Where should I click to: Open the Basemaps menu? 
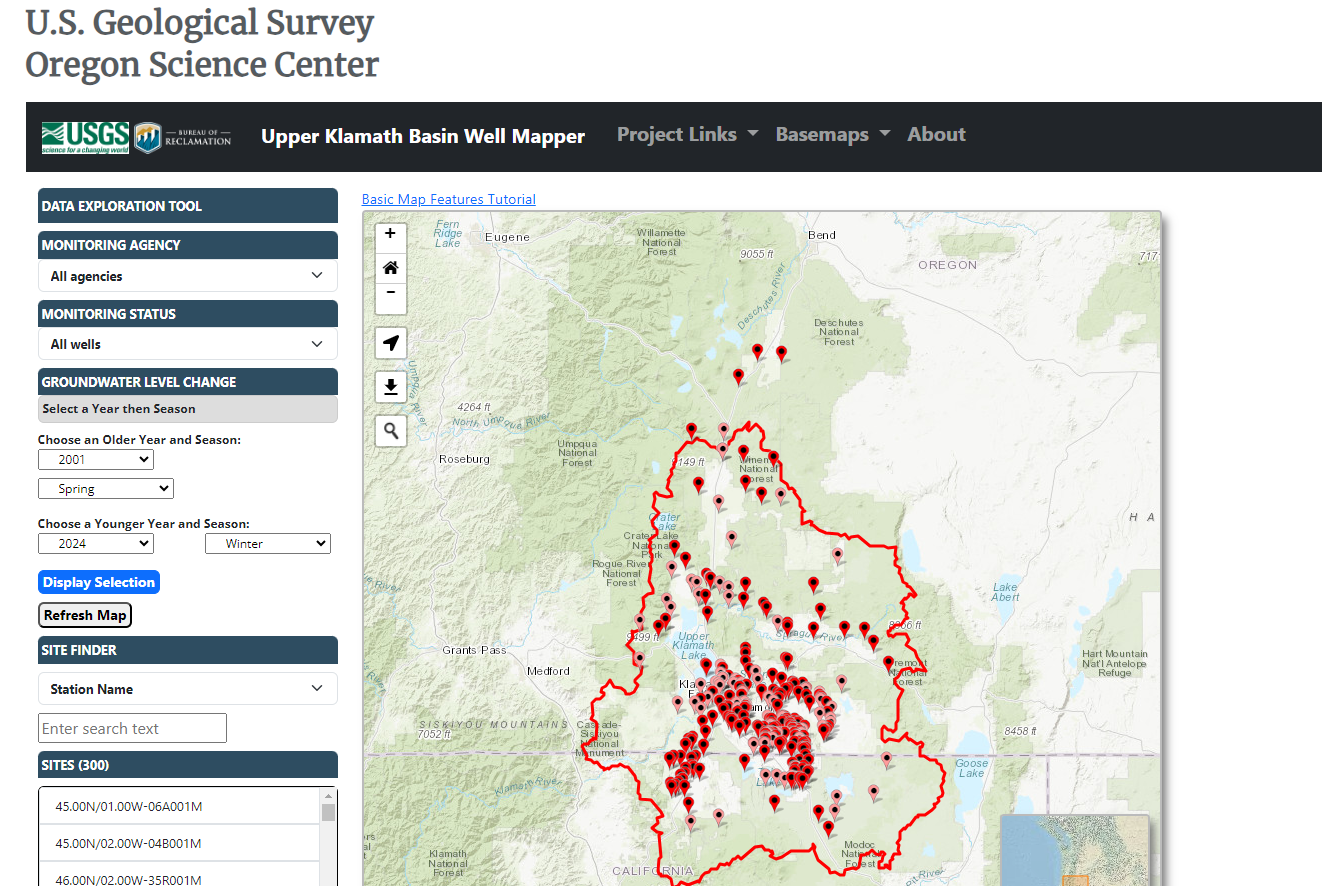(x=832, y=133)
